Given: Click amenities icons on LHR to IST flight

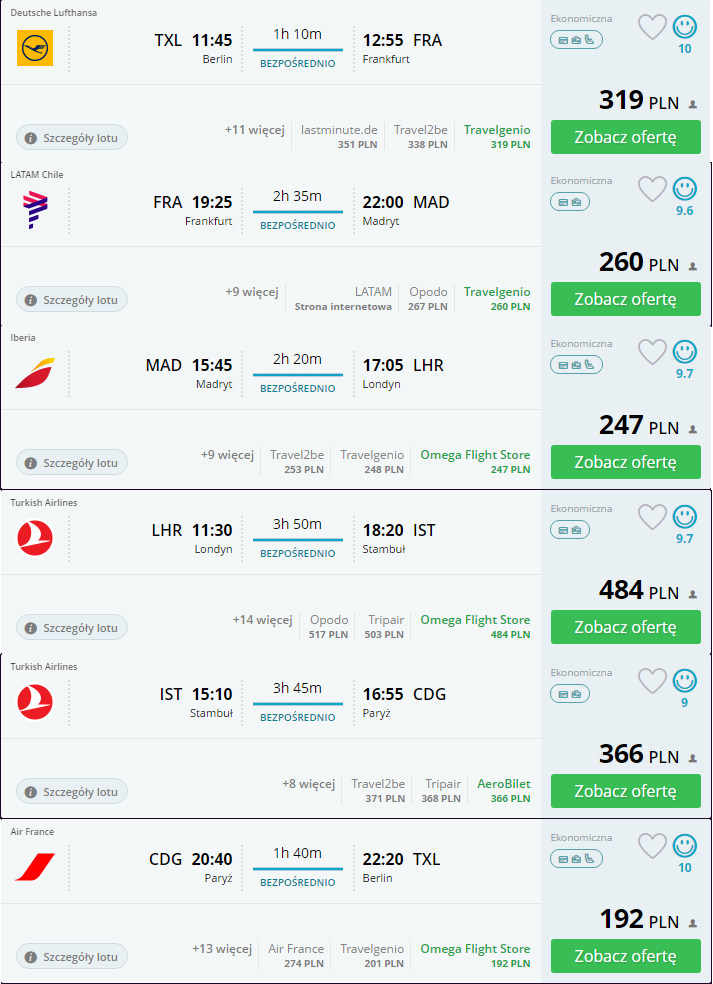Looking at the screenshot, I should point(570,530).
